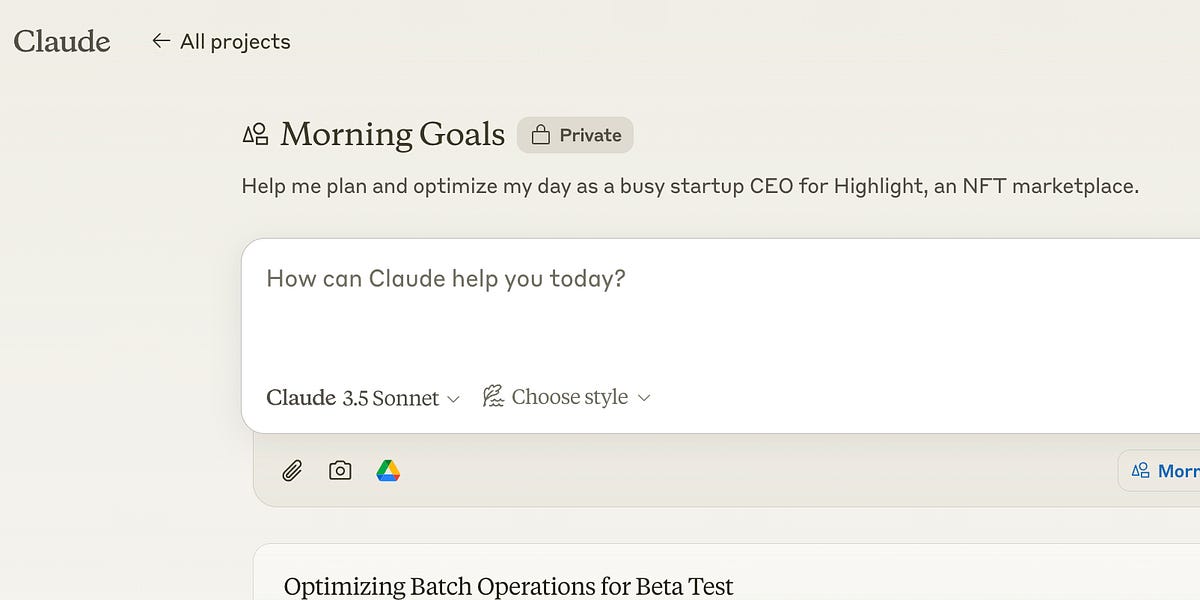This screenshot has height=600, width=1200.
Task: Open the Claude 3.5 Sonnet model selector
Action: 352,398
